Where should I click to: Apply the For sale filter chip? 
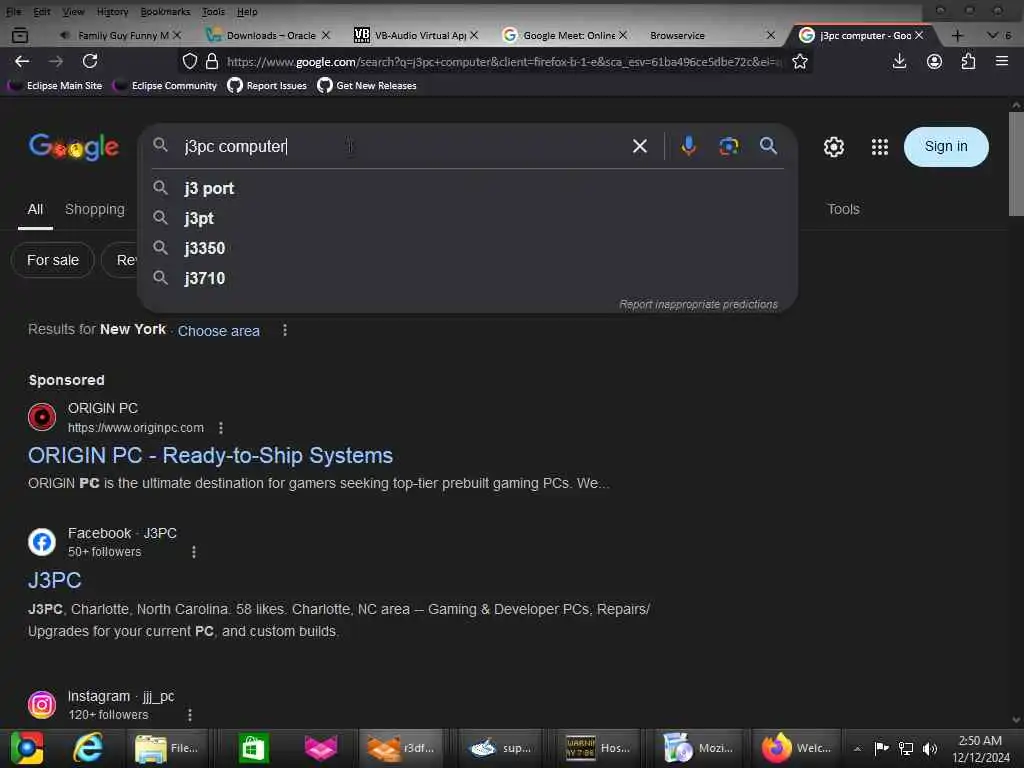pos(53,260)
